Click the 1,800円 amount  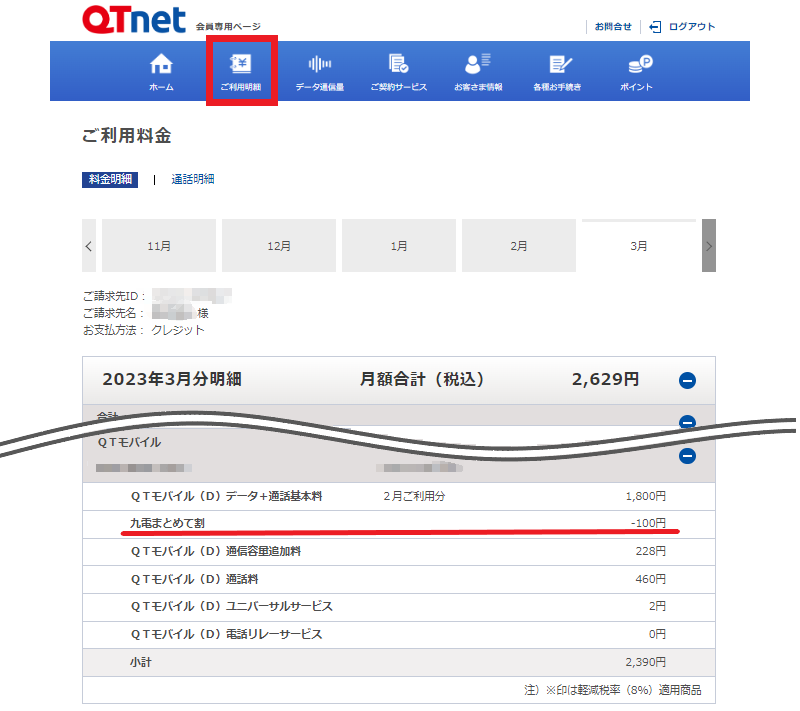click(645, 496)
